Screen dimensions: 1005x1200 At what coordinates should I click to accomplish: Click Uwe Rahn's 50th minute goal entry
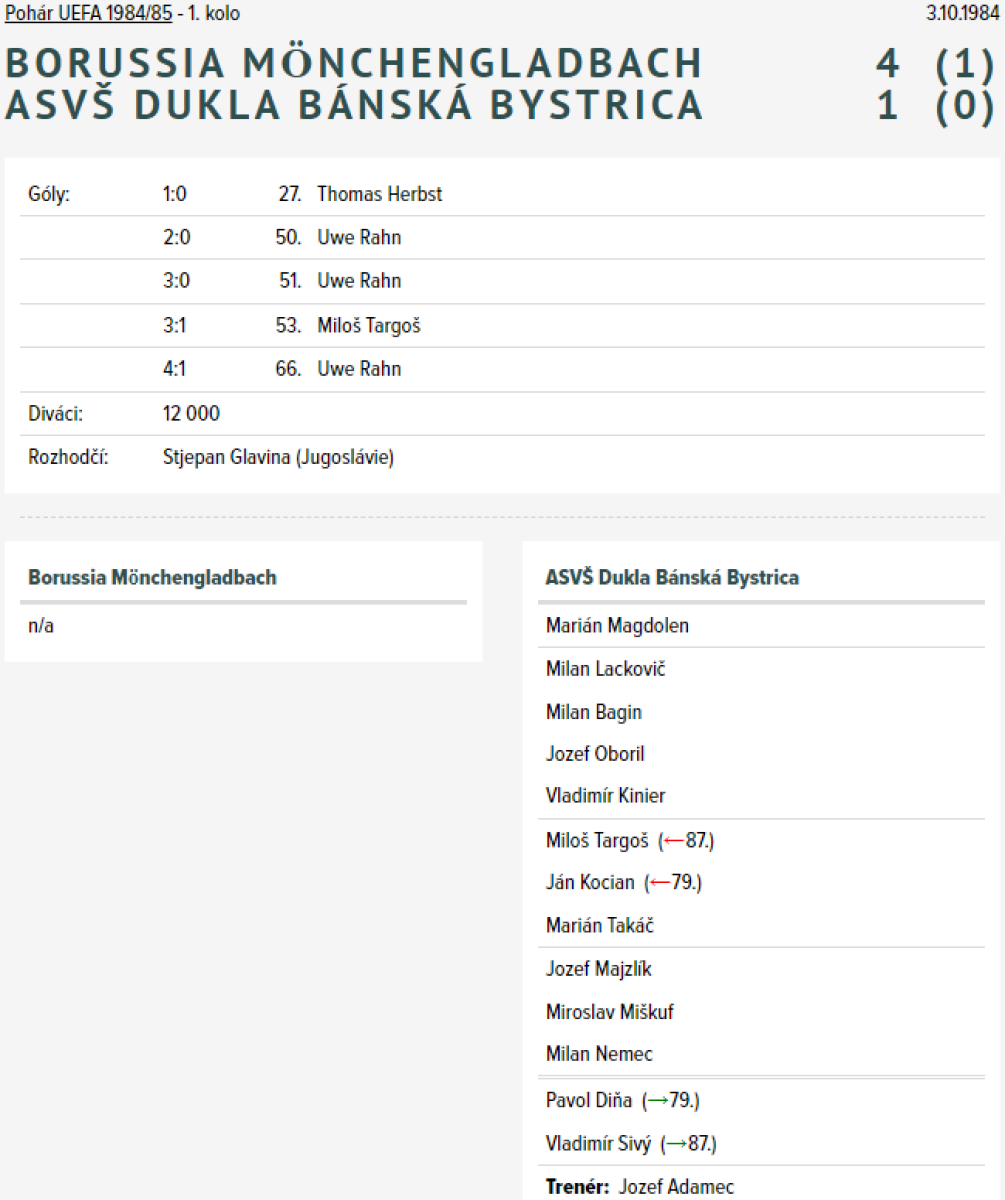coord(359,238)
